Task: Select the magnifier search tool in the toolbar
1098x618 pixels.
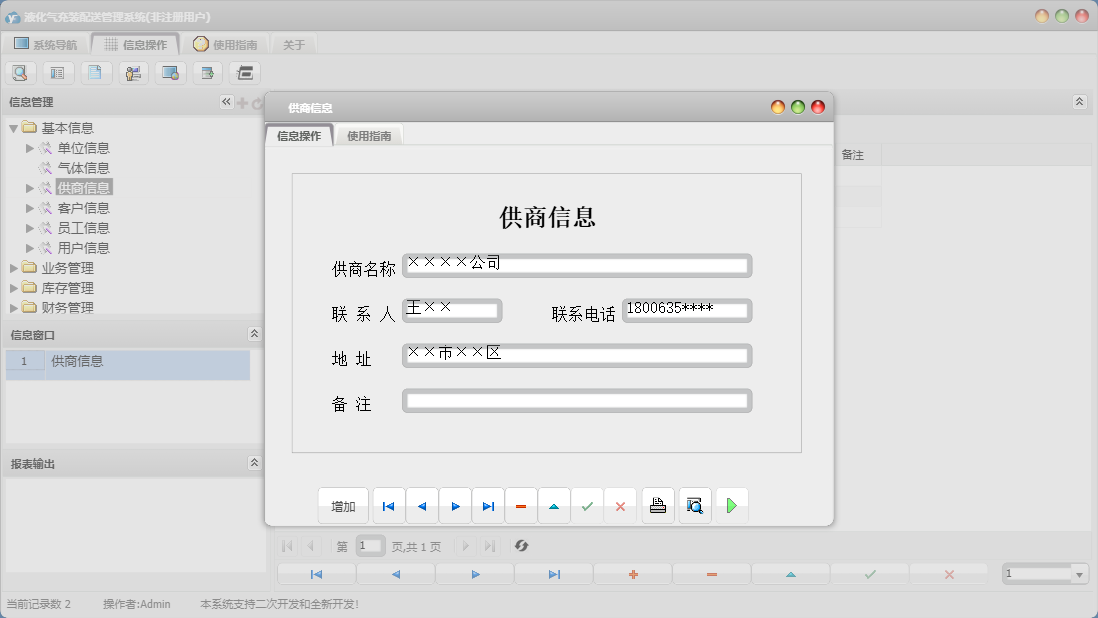Action: [x=20, y=72]
